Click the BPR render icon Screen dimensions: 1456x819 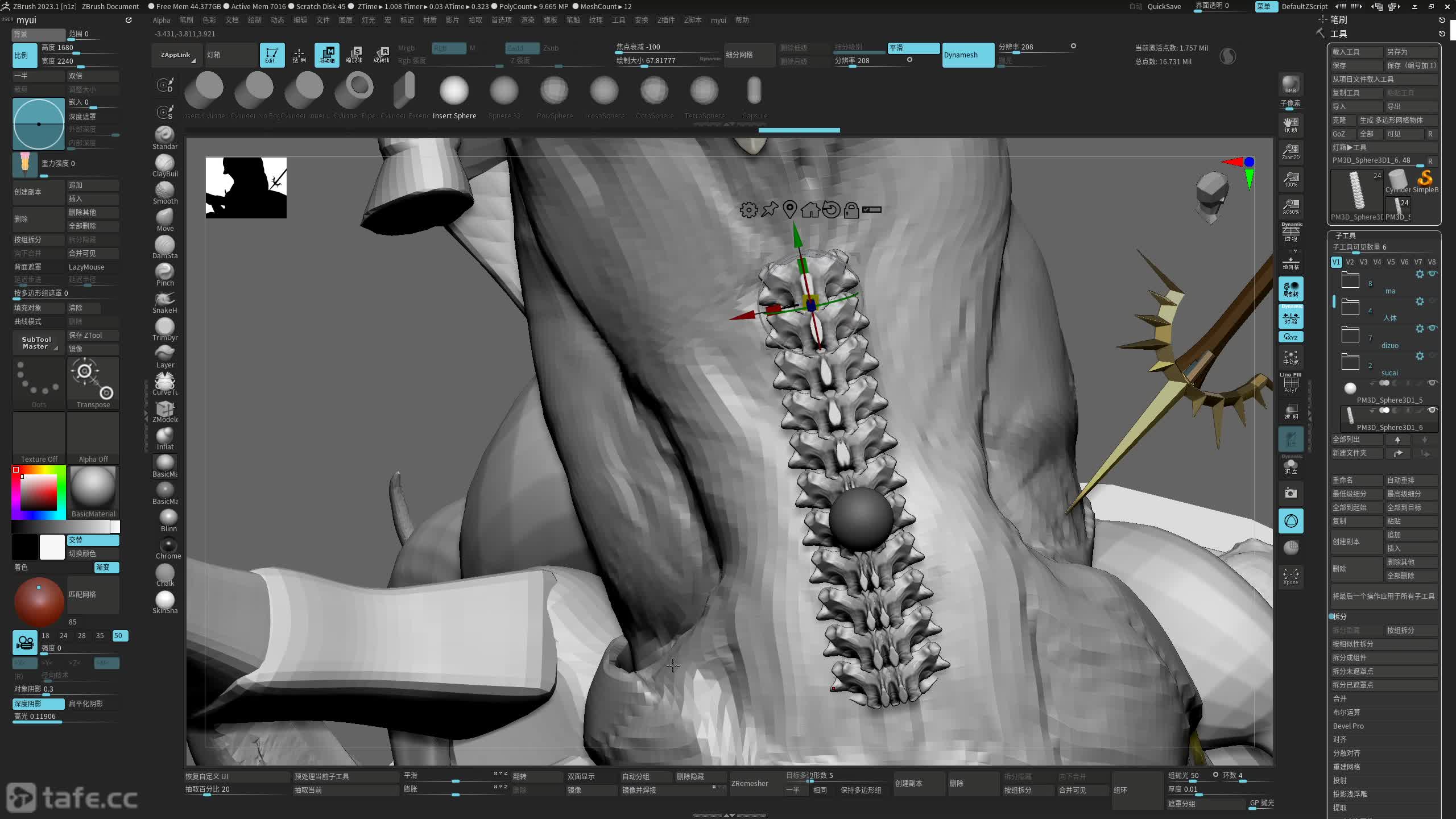pos(1290,84)
